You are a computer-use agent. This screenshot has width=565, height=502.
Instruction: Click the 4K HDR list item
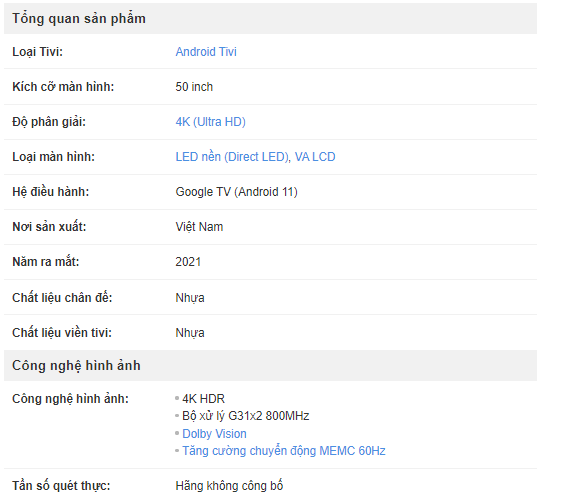(x=203, y=399)
